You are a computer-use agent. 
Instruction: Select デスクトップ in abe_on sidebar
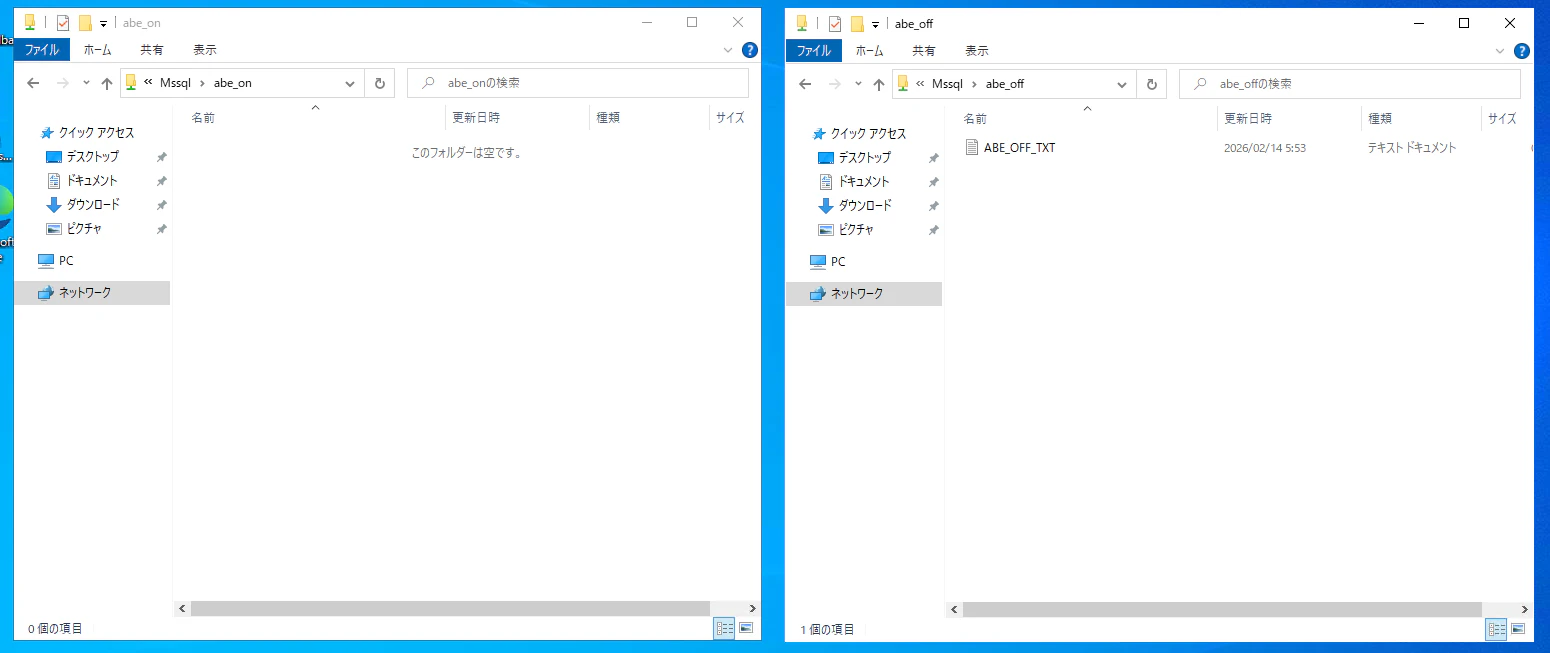pos(92,156)
